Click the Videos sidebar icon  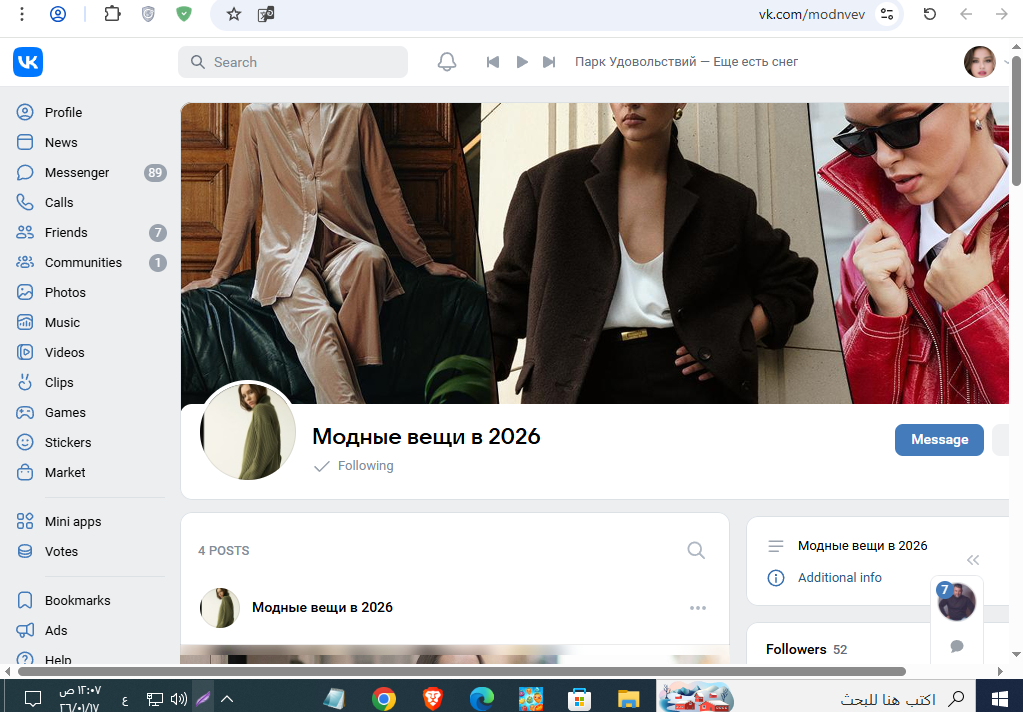tap(25, 352)
